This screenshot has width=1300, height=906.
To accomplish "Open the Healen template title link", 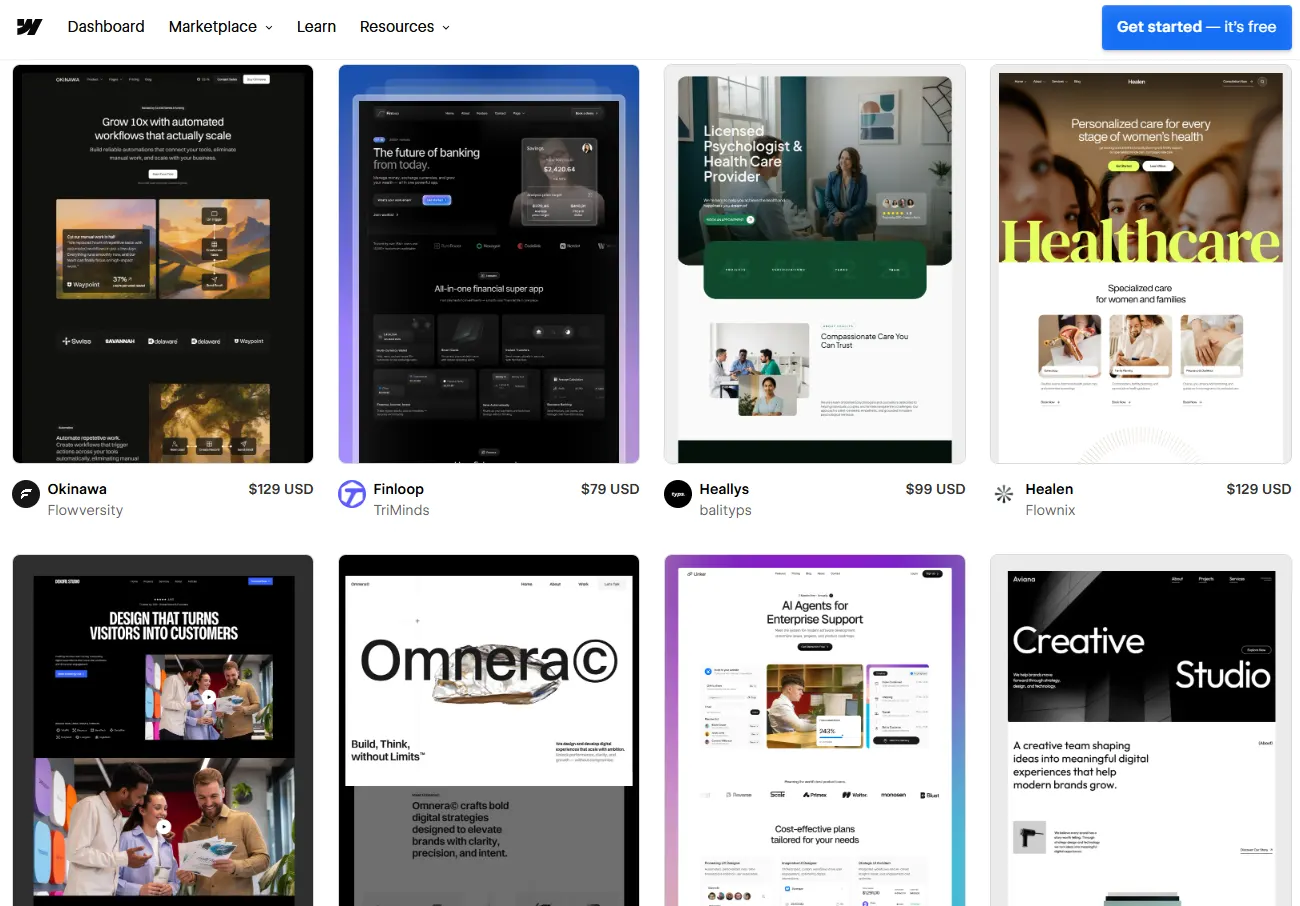I will pyautogui.click(x=1050, y=489).
